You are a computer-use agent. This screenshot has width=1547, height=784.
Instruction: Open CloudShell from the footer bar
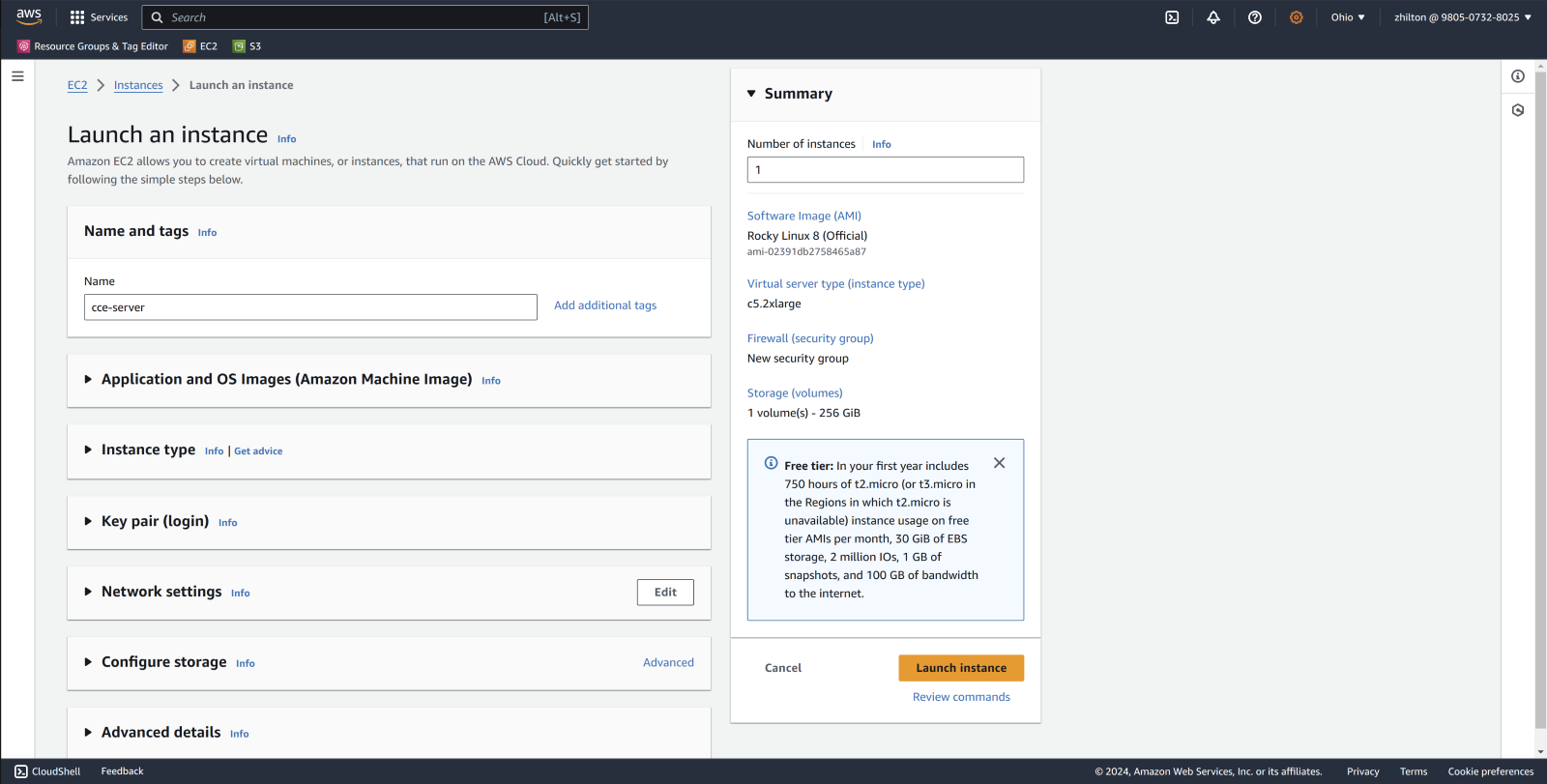pyautogui.click(x=47, y=771)
